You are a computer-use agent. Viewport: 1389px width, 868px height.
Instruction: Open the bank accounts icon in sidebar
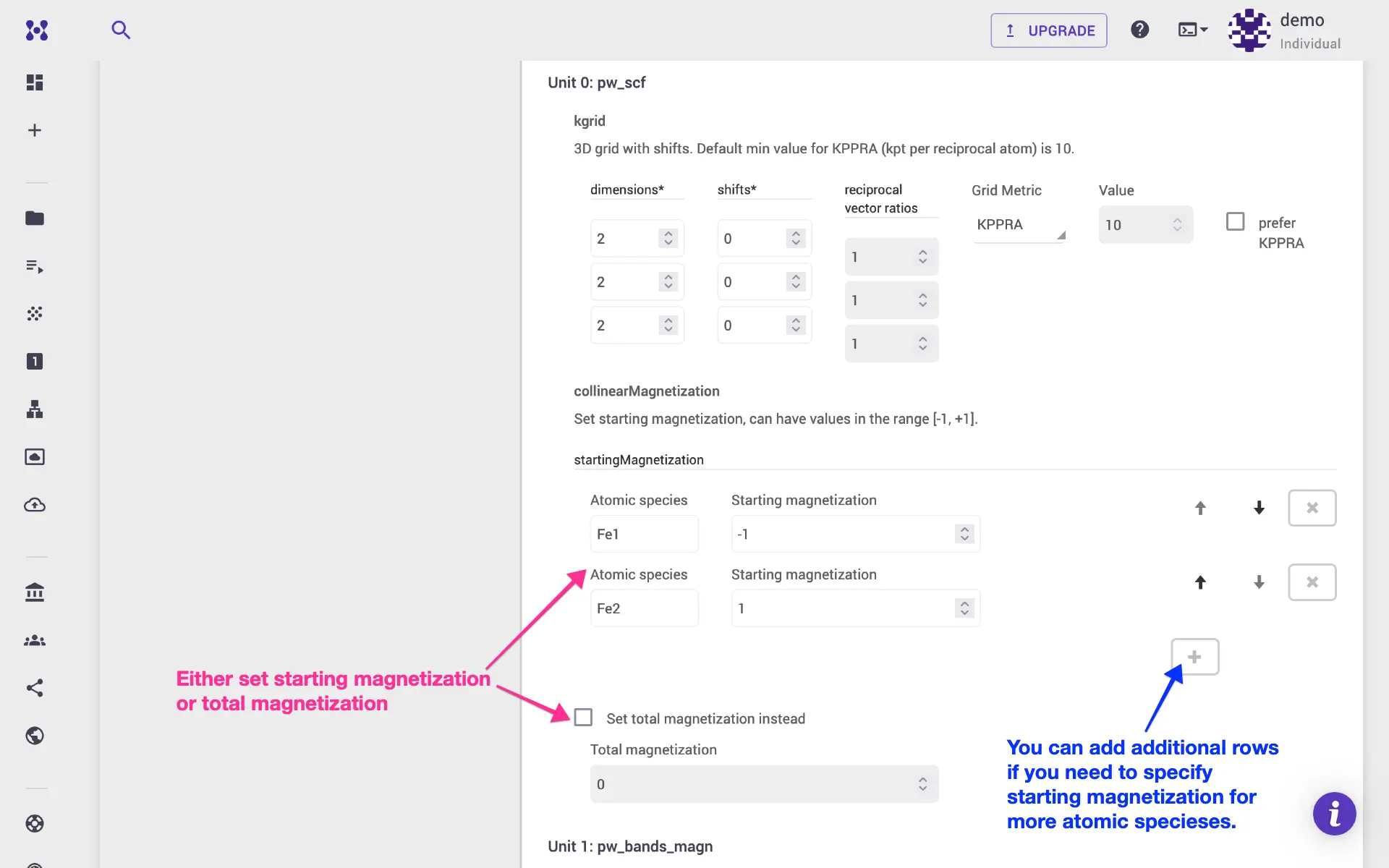[35, 592]
